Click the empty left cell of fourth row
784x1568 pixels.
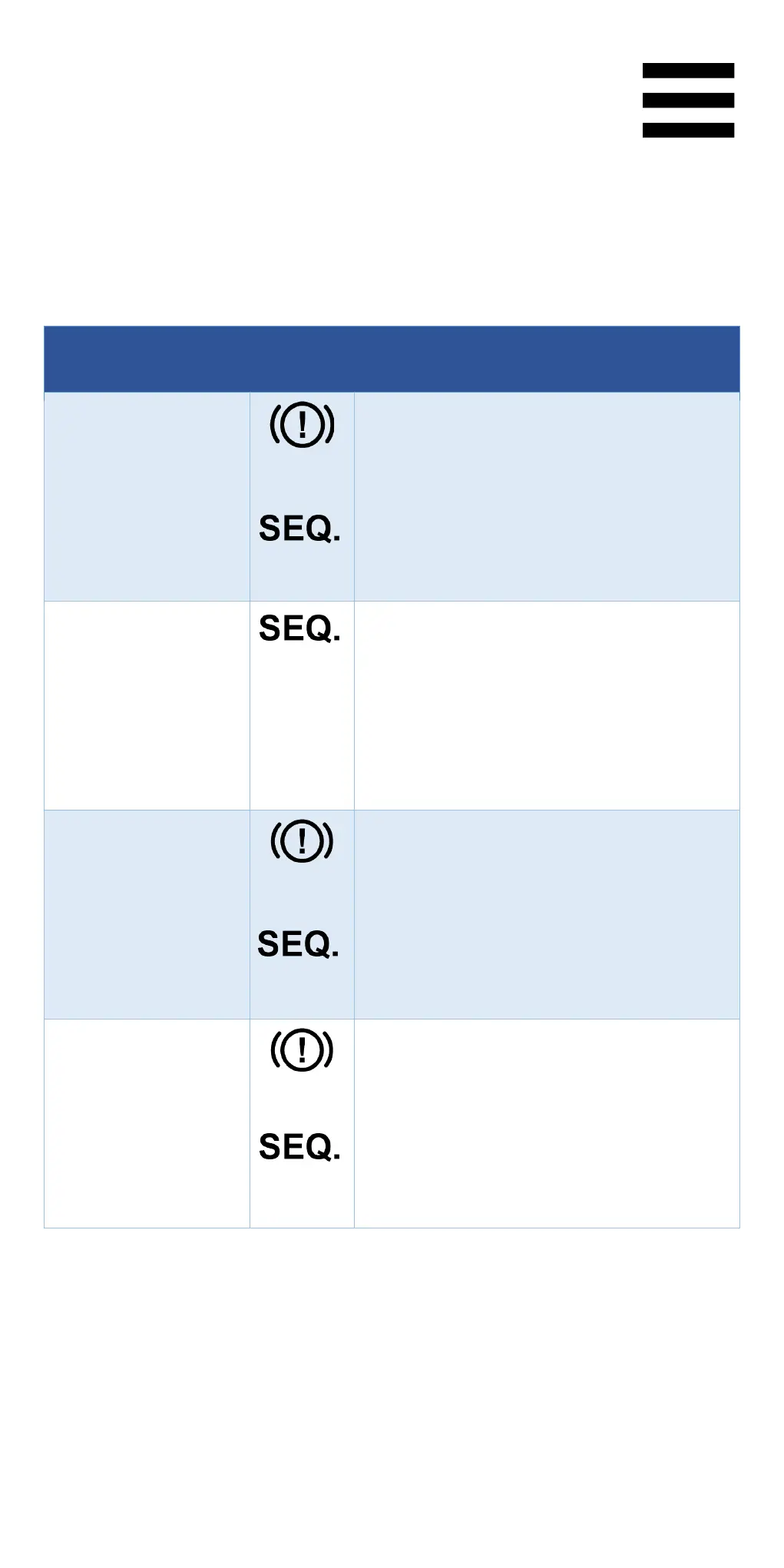(x=147, y=1123)
